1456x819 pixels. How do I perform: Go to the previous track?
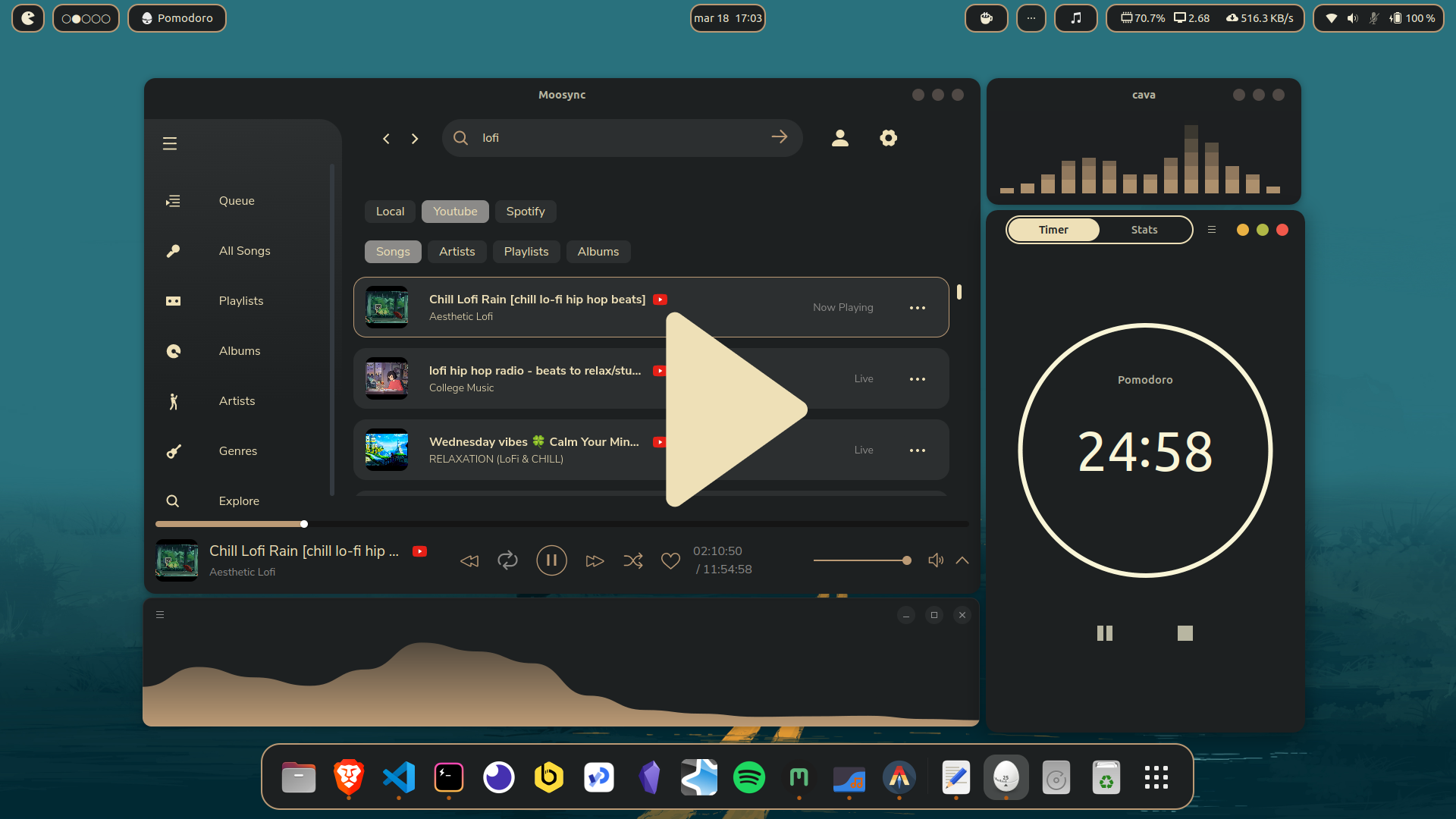(469, 560)
